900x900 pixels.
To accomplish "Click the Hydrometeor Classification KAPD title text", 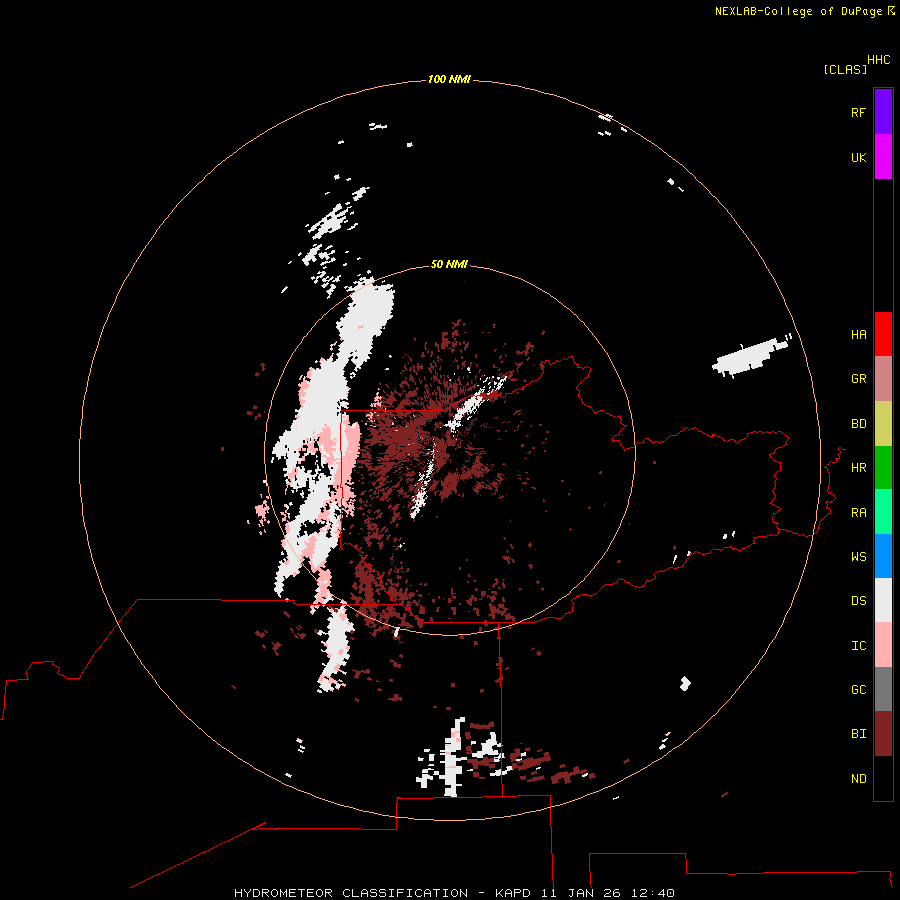I will tap(454, 893).
